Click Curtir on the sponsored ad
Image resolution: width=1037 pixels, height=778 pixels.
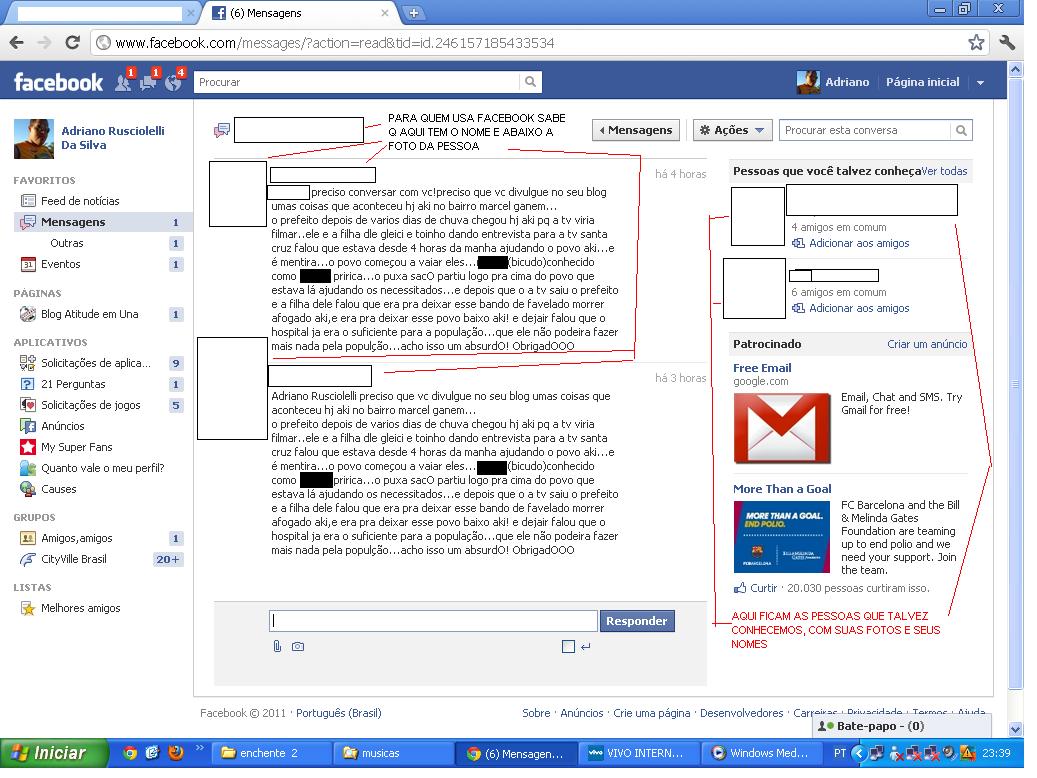pyautogui.click(x=763, y=588)
